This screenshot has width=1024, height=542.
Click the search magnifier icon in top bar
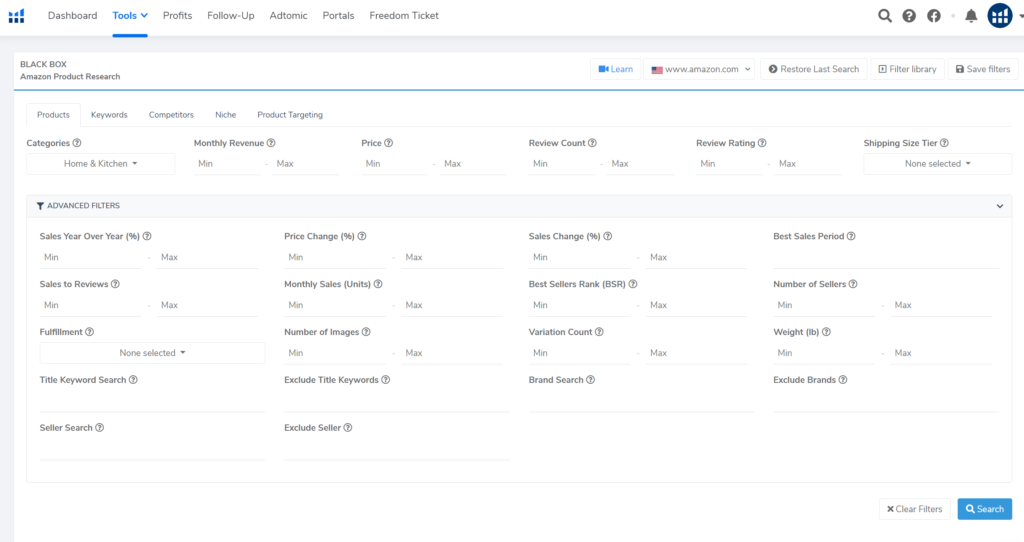884,16
